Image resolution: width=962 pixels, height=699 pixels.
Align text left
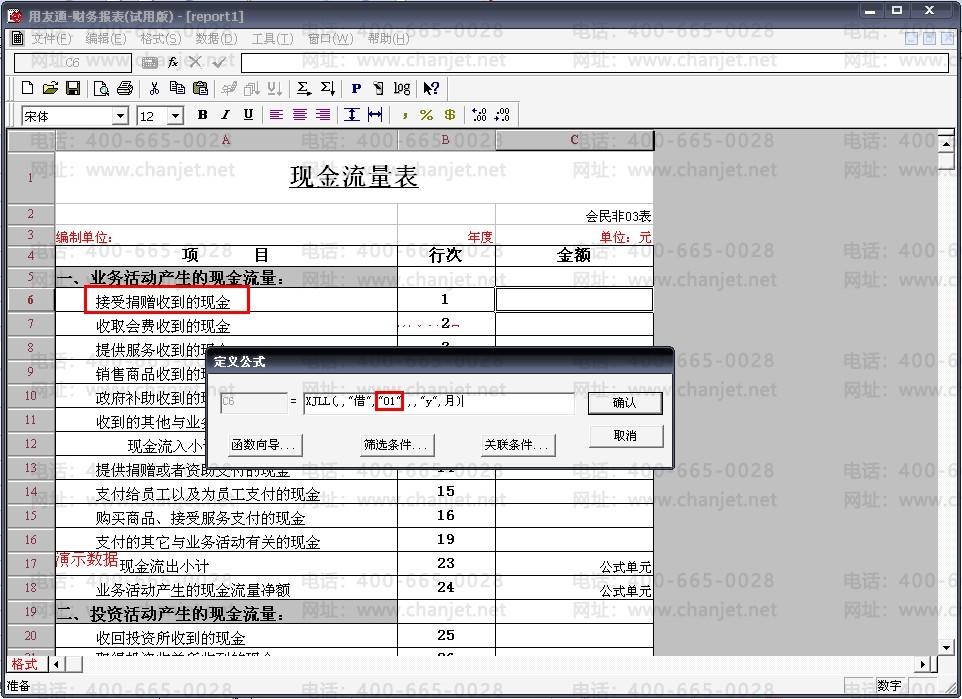pos(276,115)
